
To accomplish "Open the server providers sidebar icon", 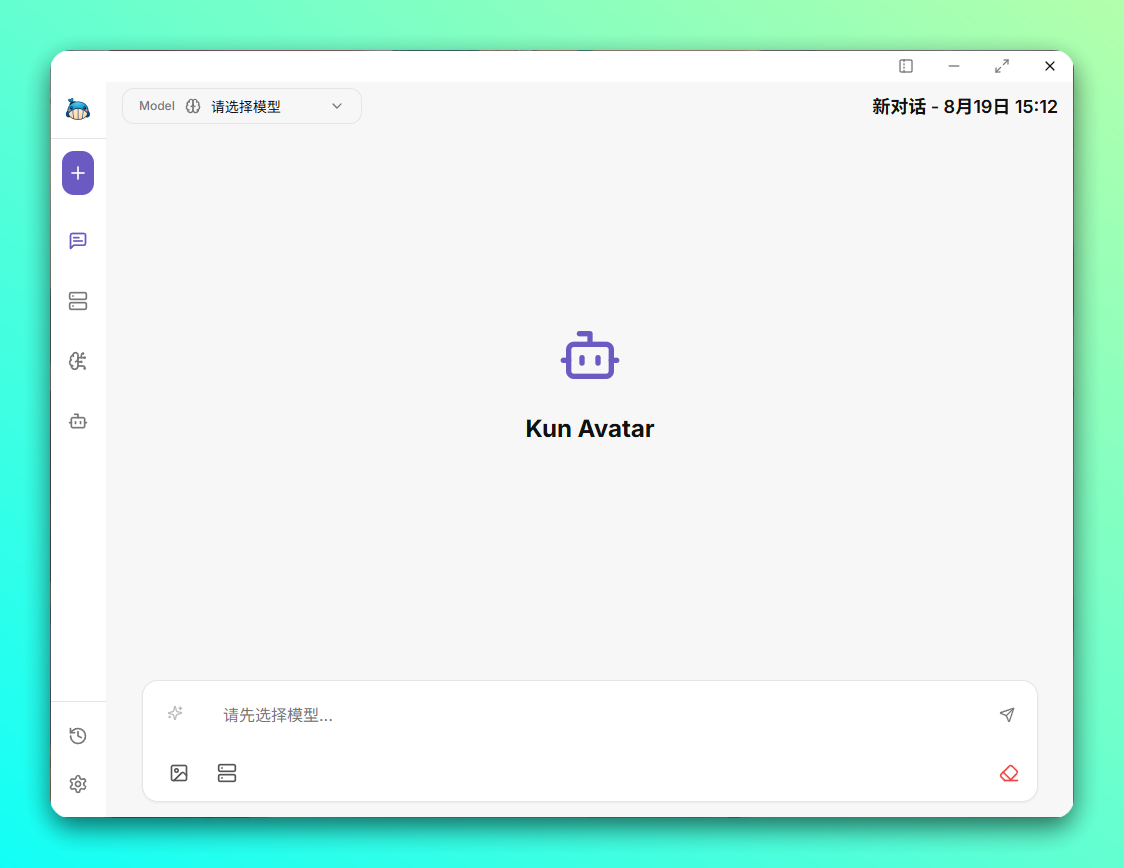I will coord(78,301).
